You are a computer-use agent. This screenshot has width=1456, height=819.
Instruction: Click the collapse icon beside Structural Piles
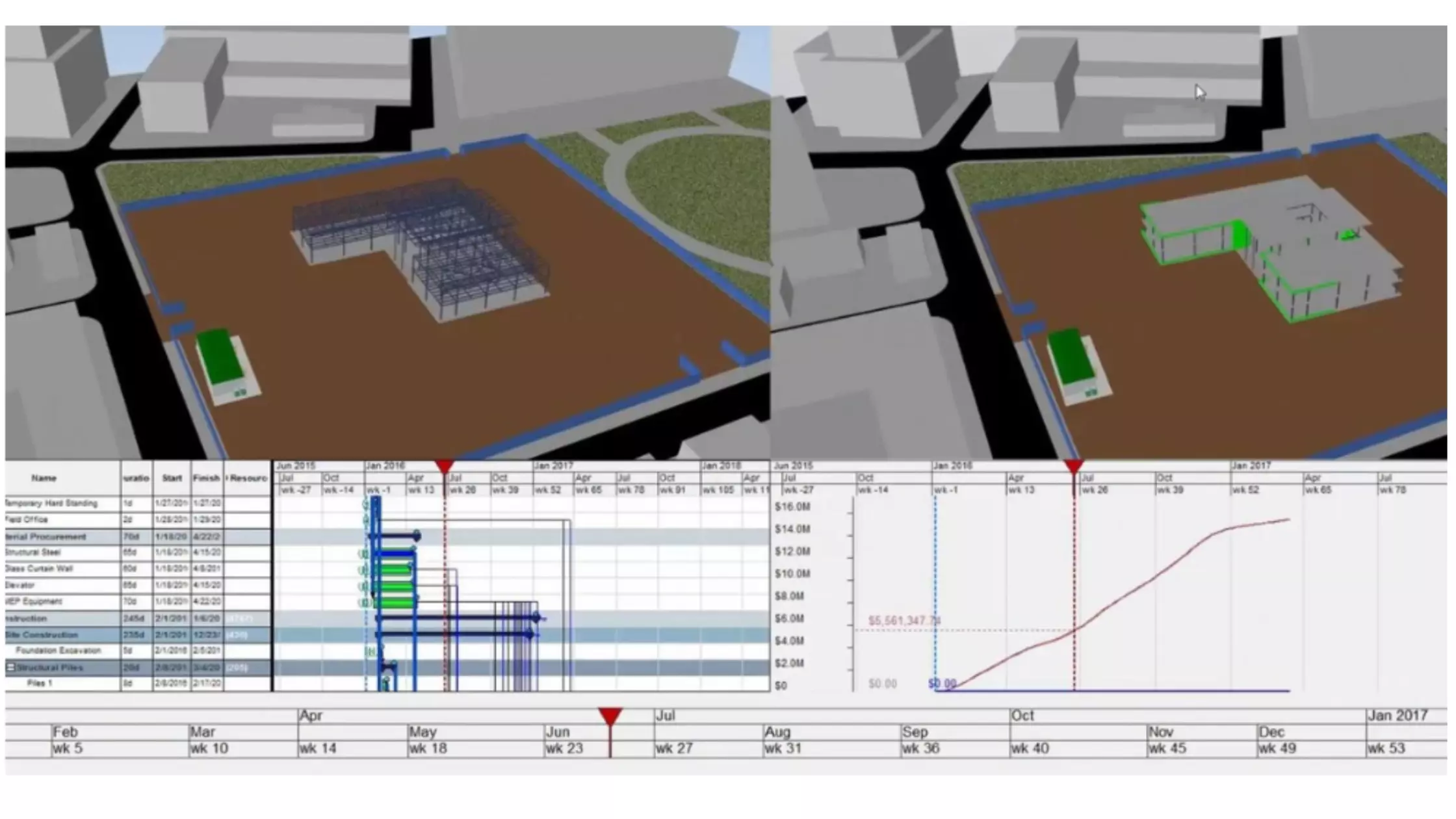(10, 667)
